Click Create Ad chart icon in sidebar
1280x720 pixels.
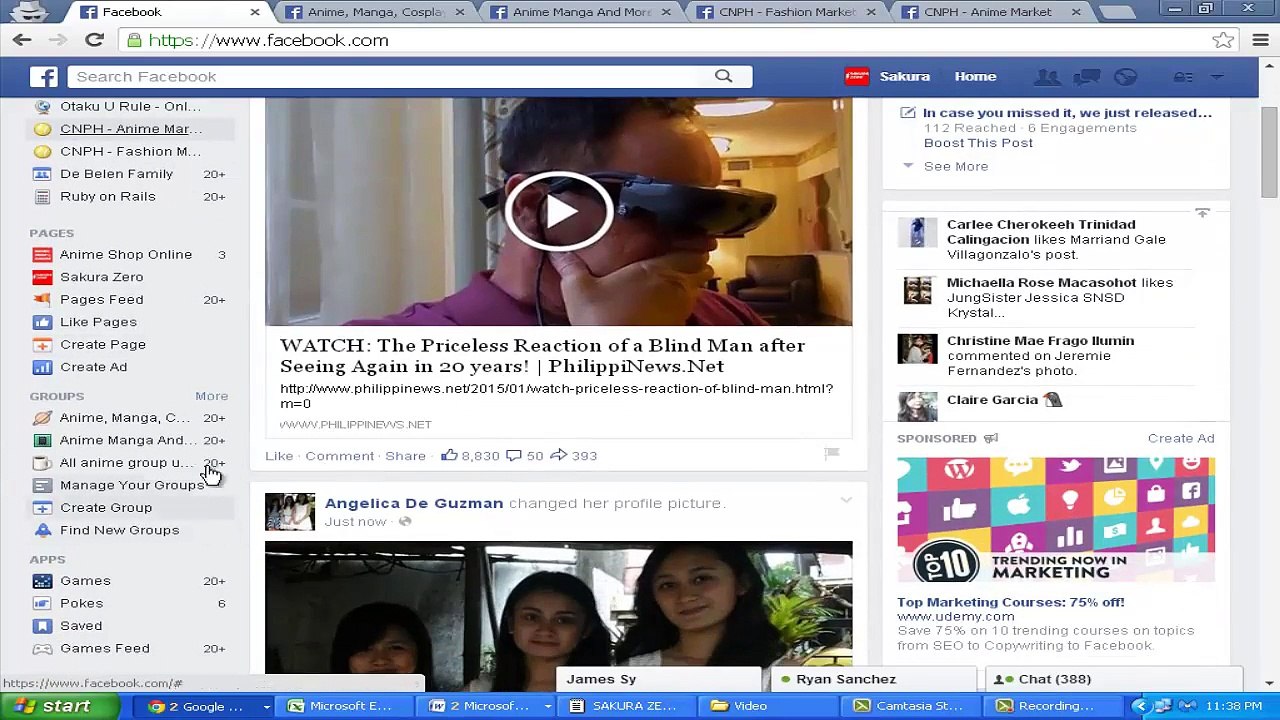42,367
